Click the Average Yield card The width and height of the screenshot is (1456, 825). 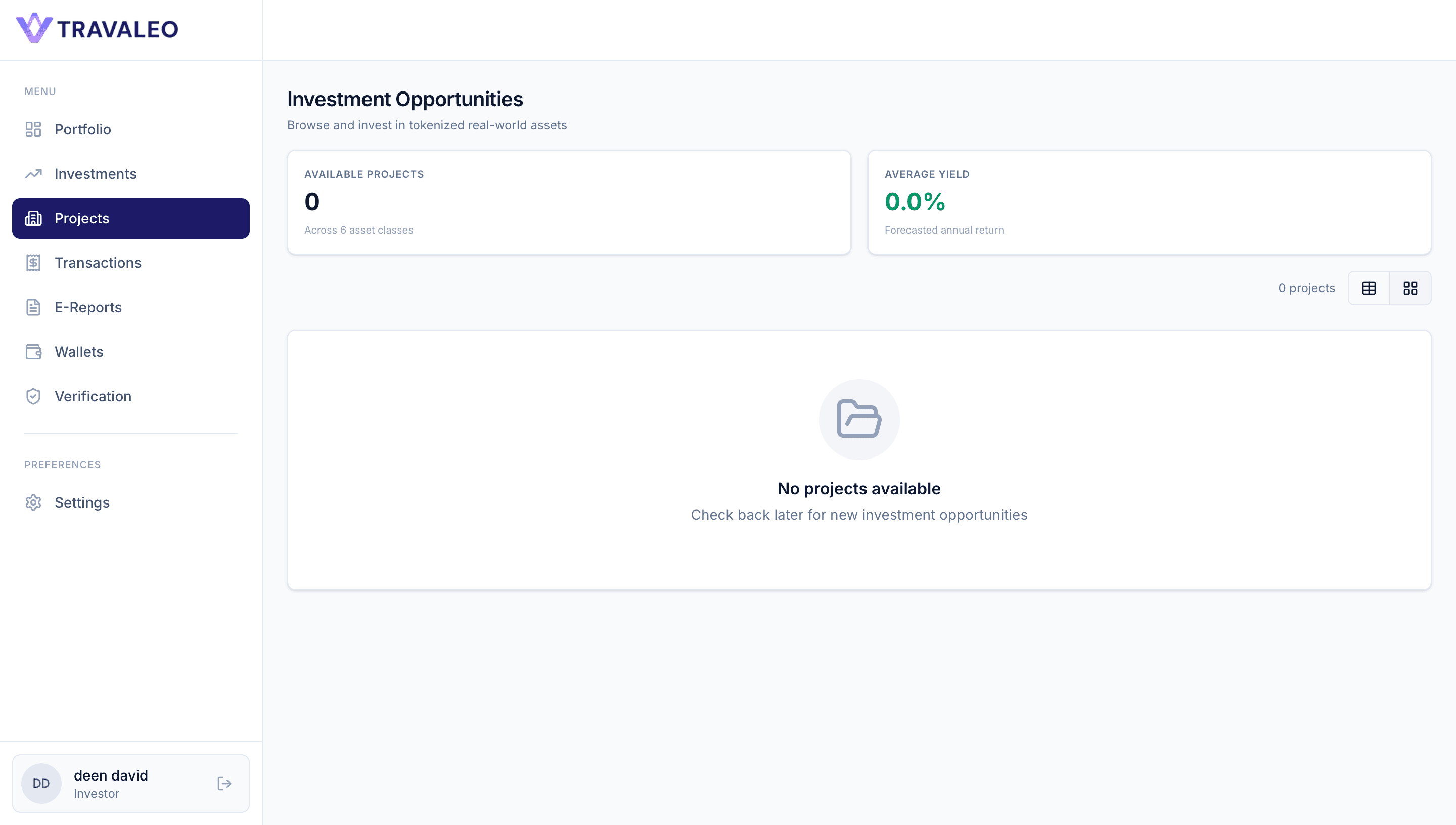(1149, 202)
